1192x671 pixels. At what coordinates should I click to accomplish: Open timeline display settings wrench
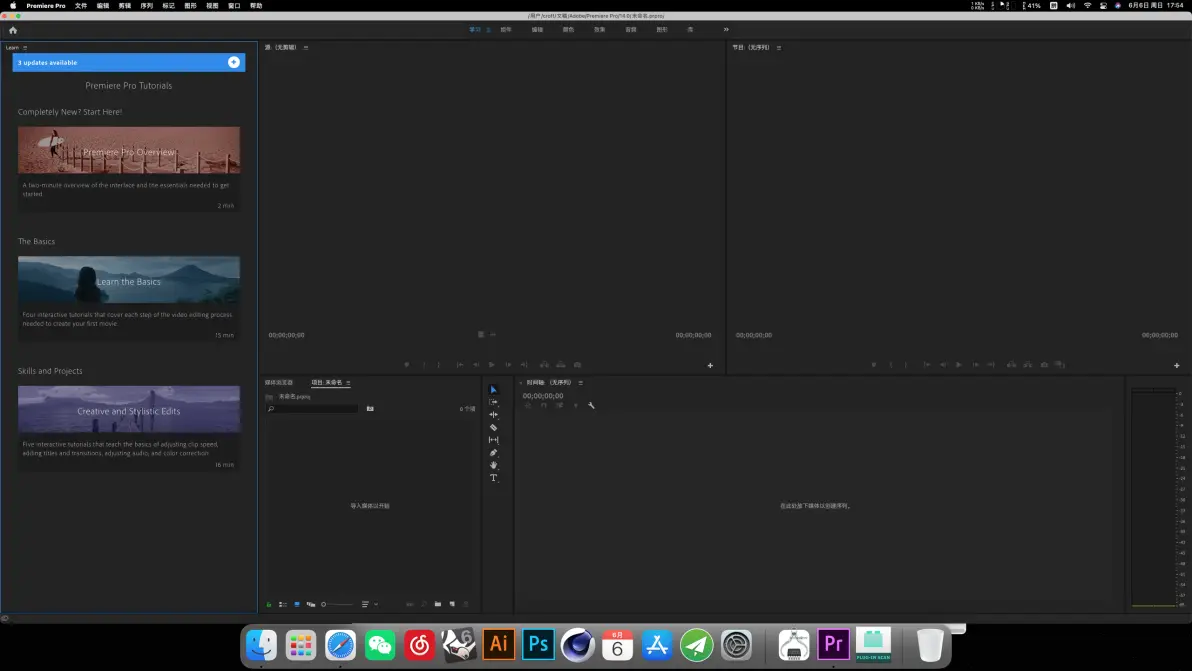[x=591, y=406]
